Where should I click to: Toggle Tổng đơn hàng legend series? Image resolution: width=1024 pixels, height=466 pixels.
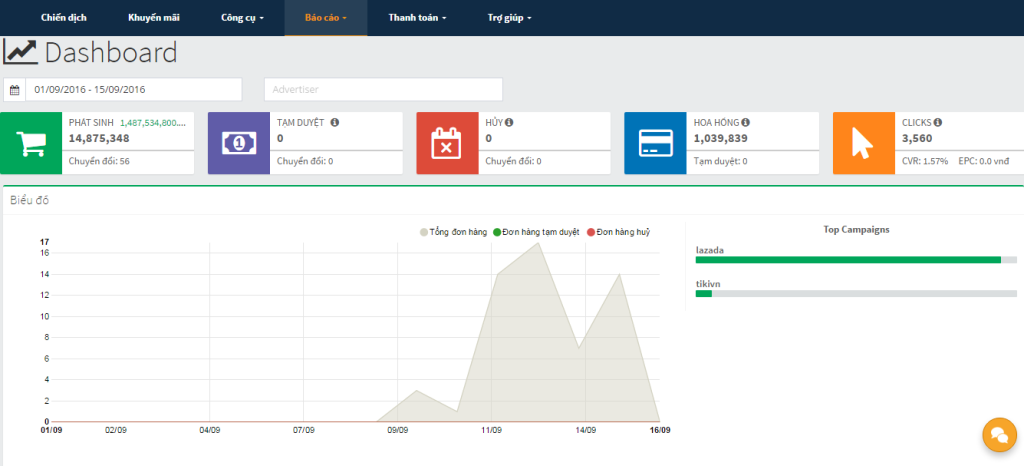(x=453, y=232)
